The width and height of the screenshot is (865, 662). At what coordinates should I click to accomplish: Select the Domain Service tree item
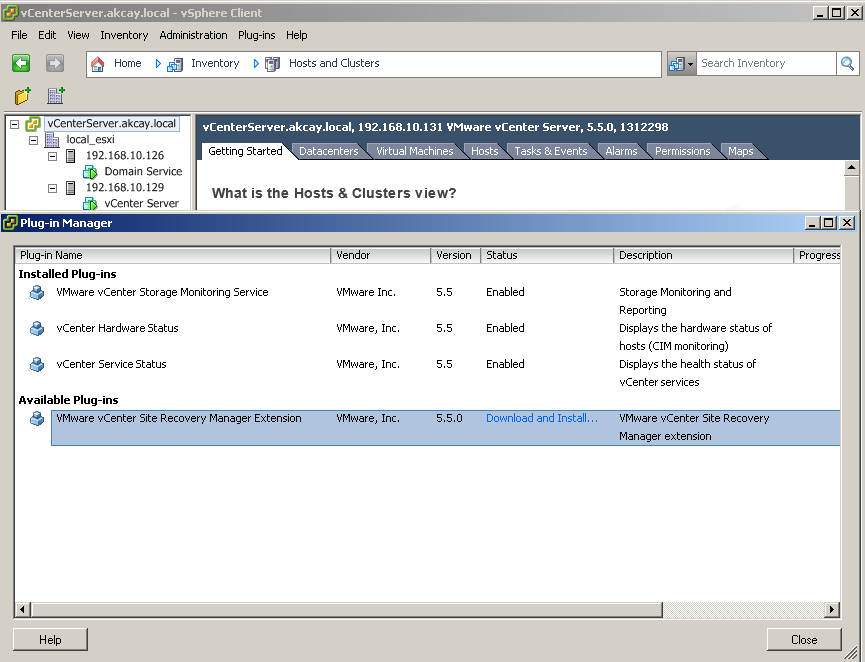pos(143,172)
